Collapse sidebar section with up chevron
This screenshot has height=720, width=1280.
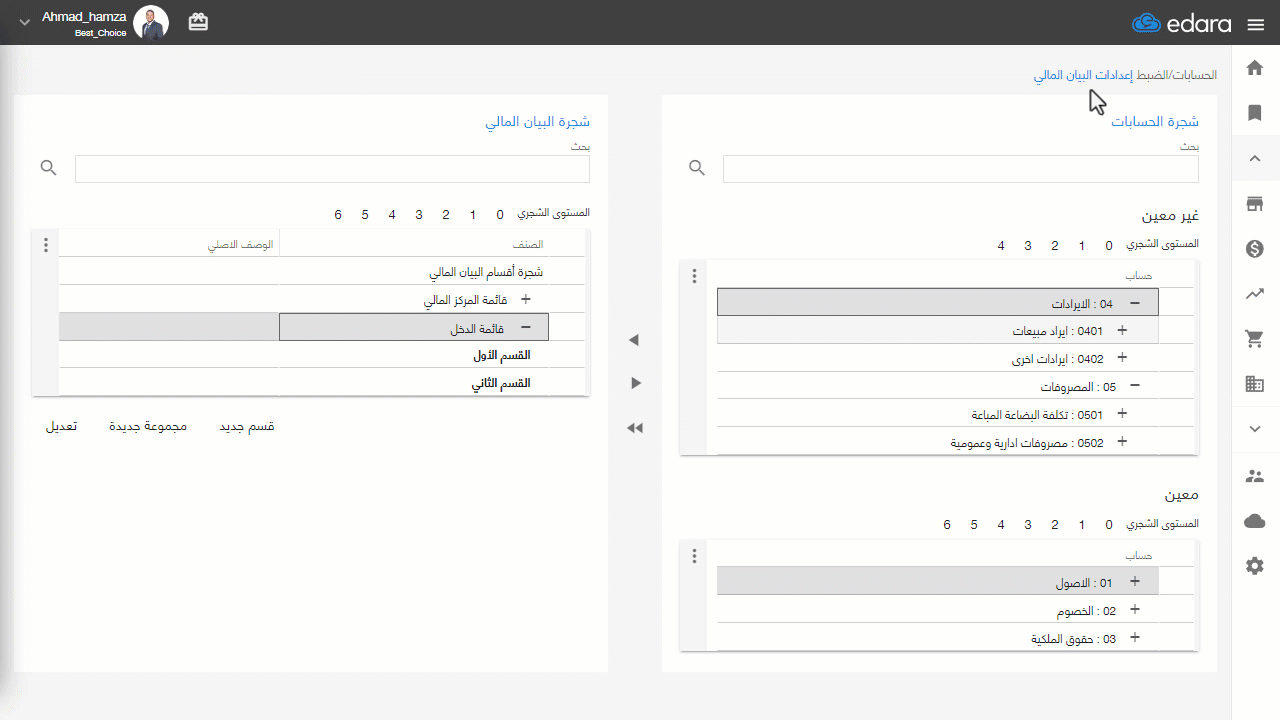1255,158
